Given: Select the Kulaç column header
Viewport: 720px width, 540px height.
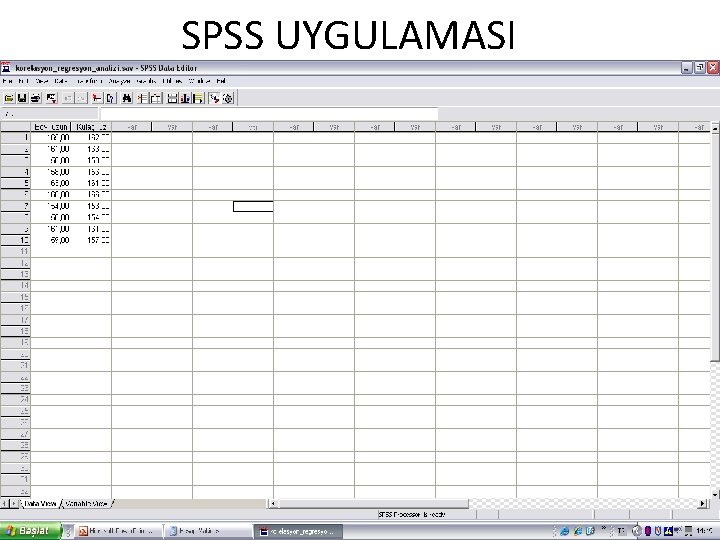Looking at the screenshot, I should 91,127.
